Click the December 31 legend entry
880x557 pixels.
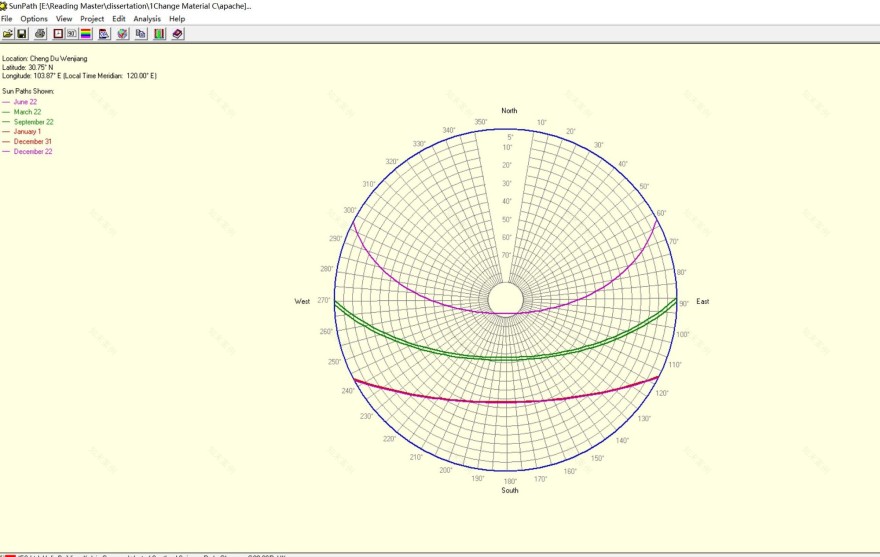pos(32,142)
